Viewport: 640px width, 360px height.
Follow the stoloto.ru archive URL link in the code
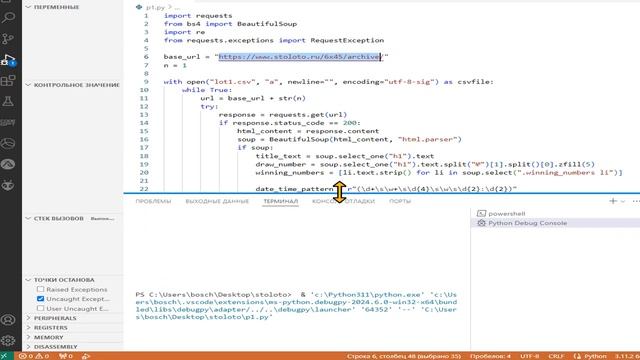(300, 57)
